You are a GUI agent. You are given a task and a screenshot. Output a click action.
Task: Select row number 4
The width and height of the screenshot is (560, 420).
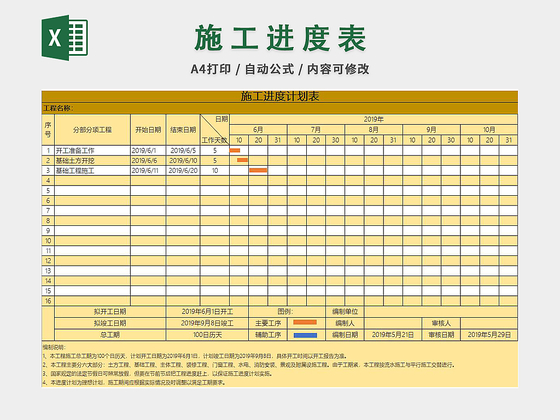click(x=48, y=180)
